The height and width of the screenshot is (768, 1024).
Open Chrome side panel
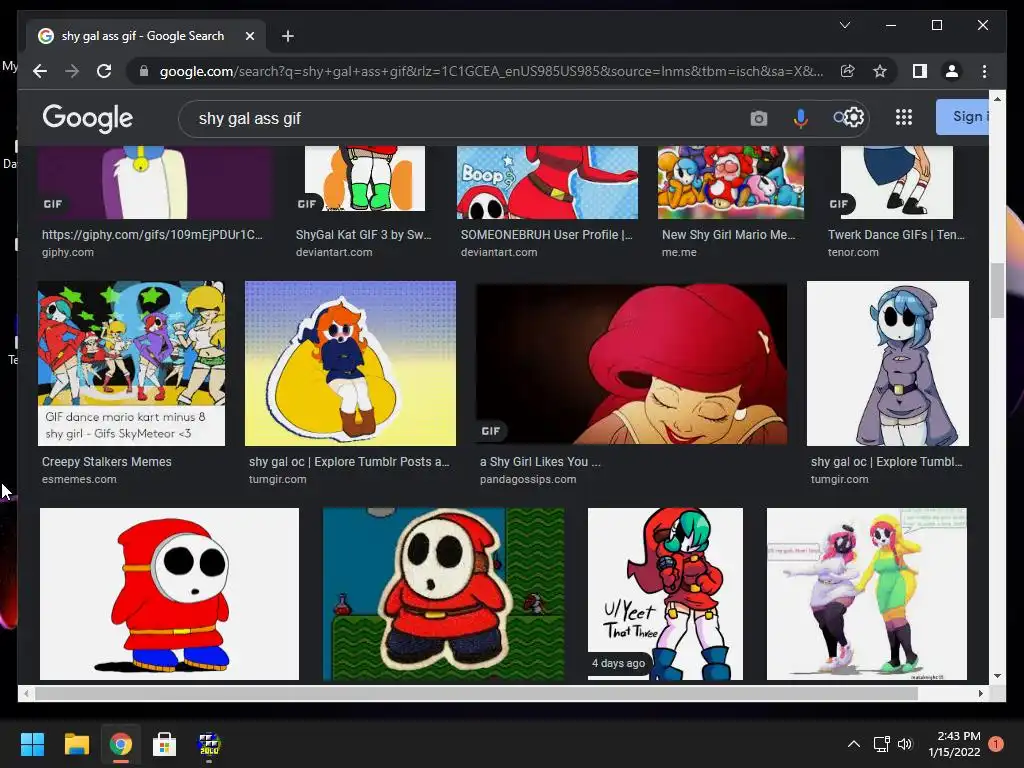920,71
